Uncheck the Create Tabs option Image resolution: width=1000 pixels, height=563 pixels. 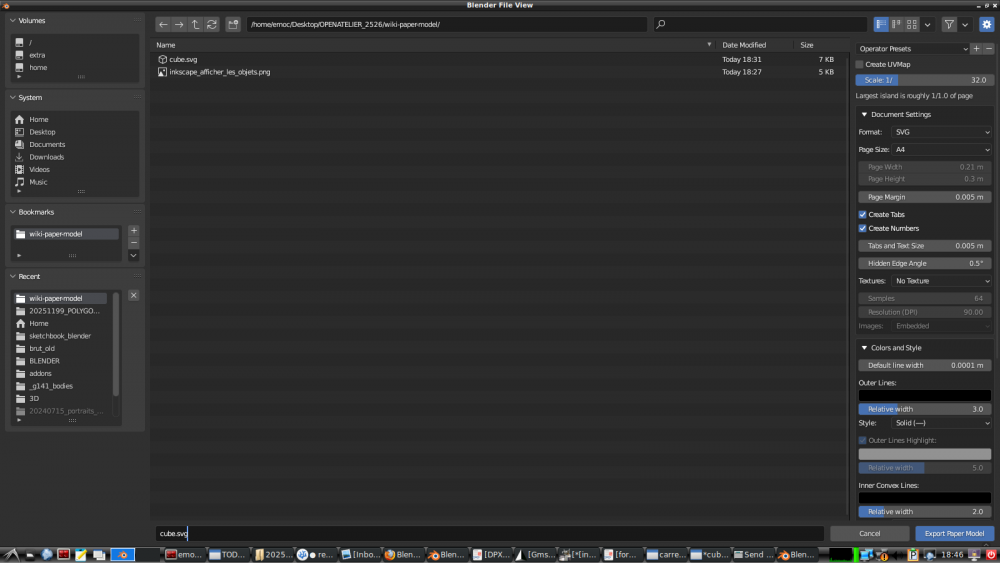click(863, 215)
